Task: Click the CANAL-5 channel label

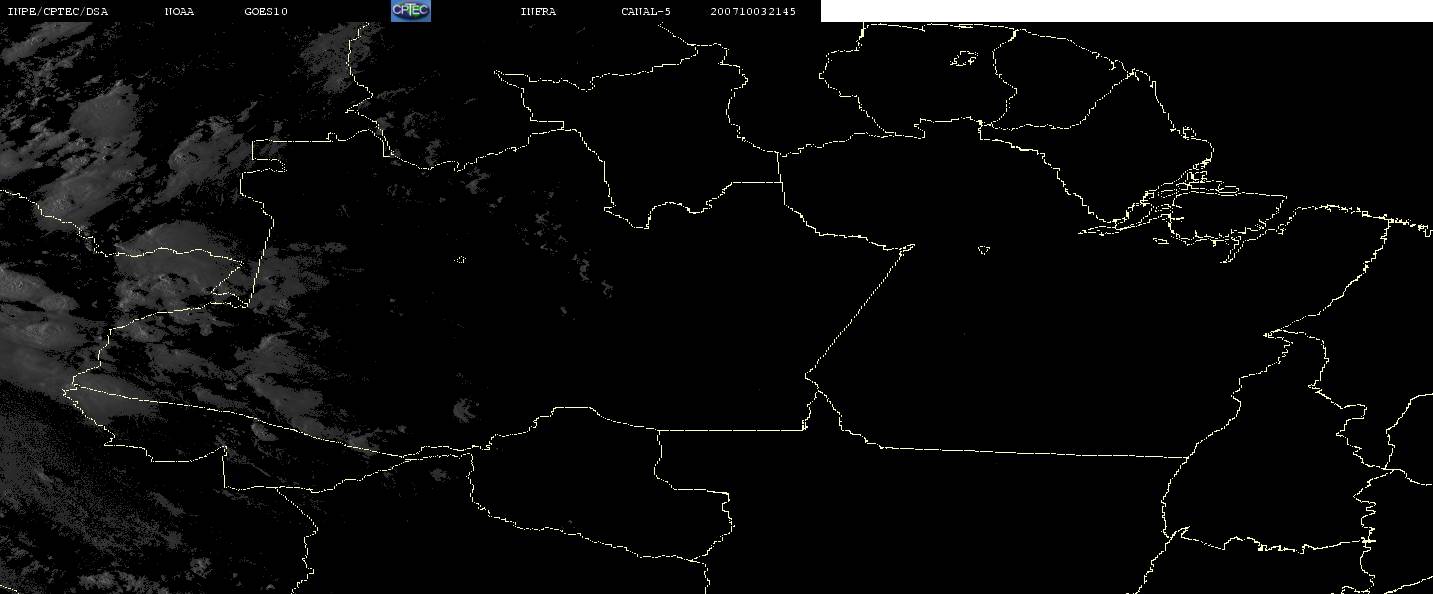Action: coord(646,11)
